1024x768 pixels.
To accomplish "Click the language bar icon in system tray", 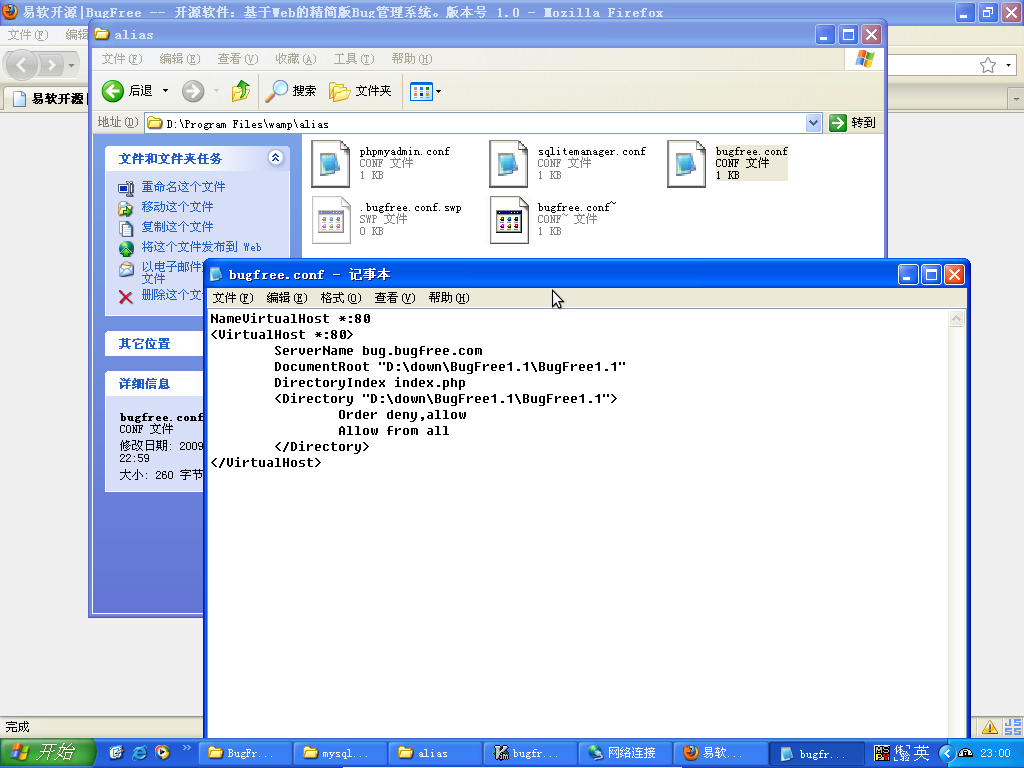I will (x=882, y=753).
